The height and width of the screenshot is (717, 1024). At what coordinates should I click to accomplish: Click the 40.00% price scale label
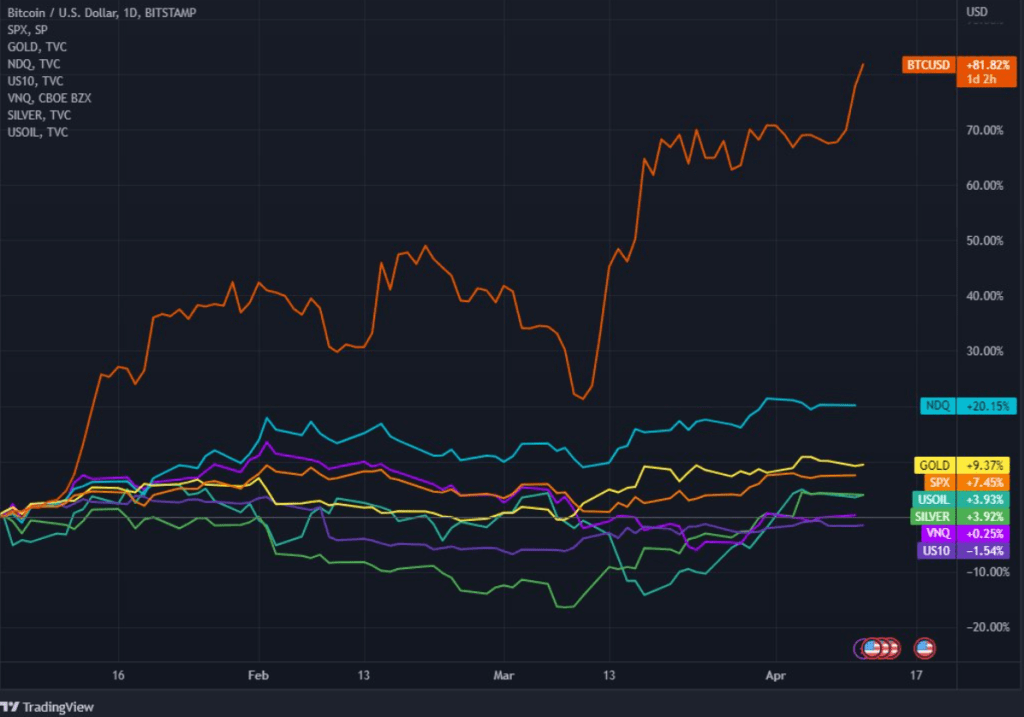[985, 296]
